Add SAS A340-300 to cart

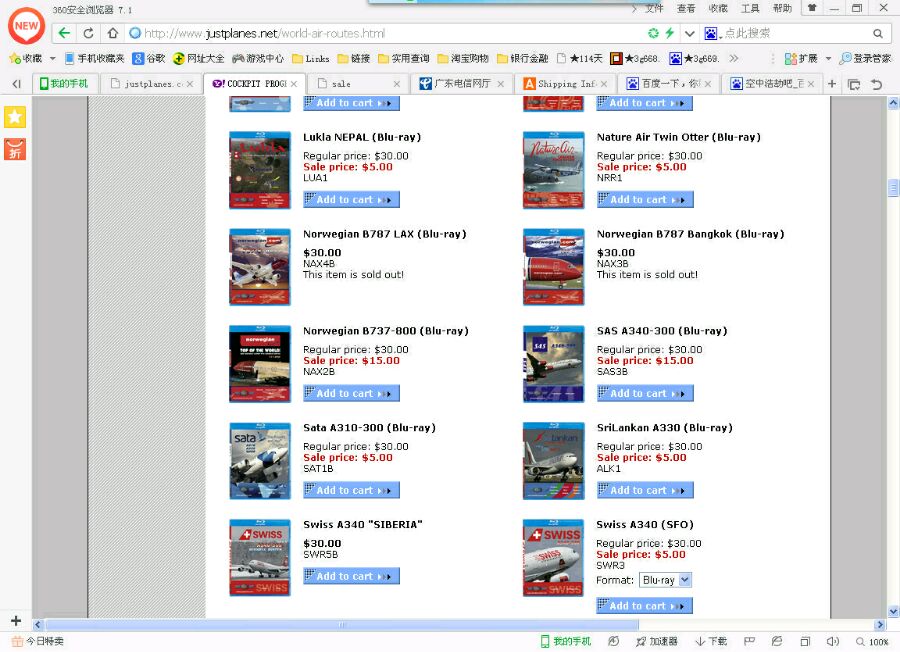pos(645,393)
